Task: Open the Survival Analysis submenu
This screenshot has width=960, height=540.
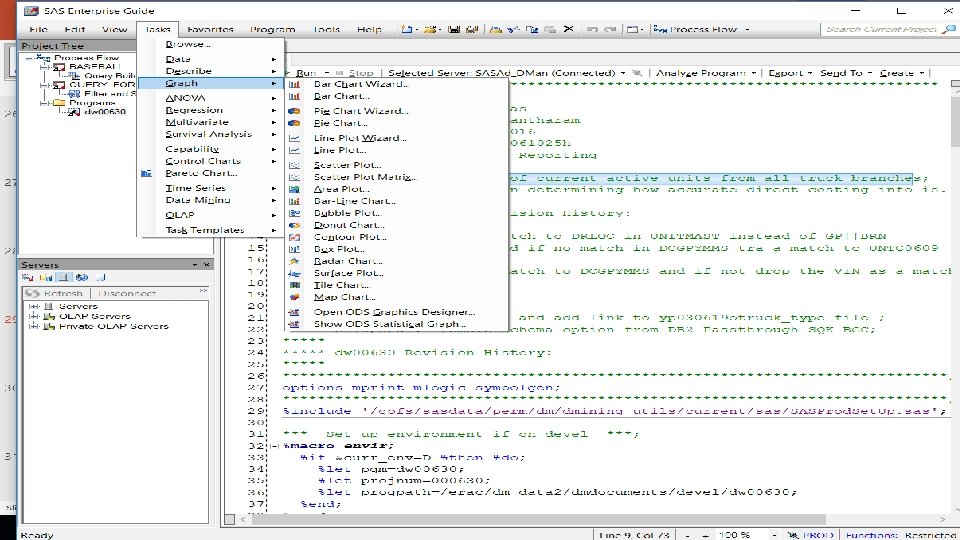Action: click(208, 134)
